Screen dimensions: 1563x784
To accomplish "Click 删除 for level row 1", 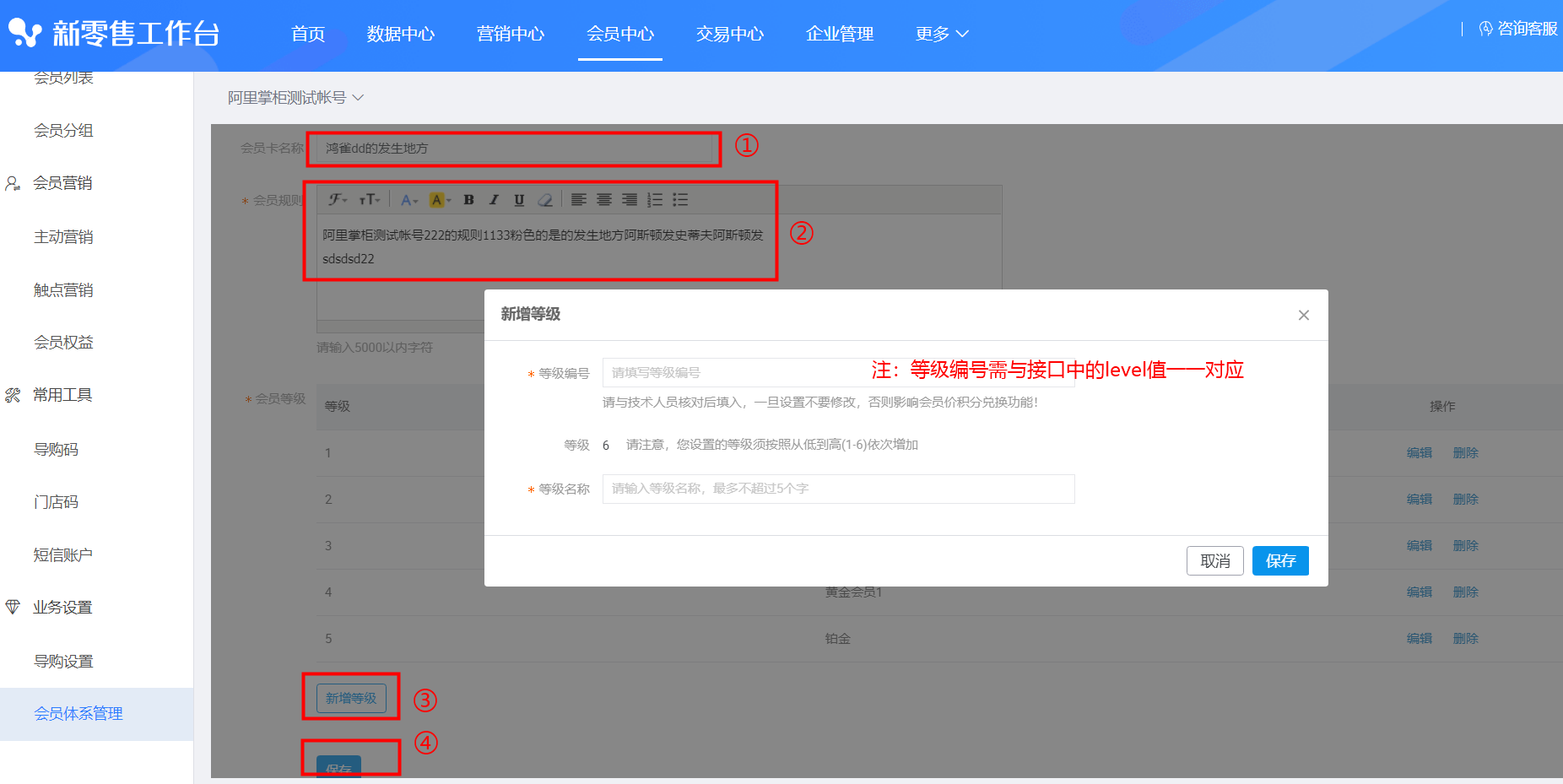I will [x=1466, y=453].
